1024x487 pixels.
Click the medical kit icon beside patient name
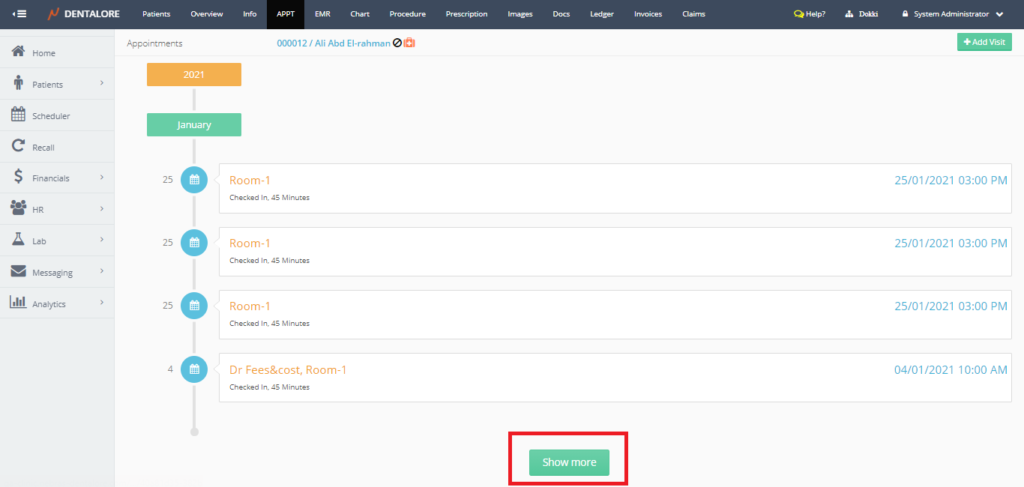click(x=409, y=44)
